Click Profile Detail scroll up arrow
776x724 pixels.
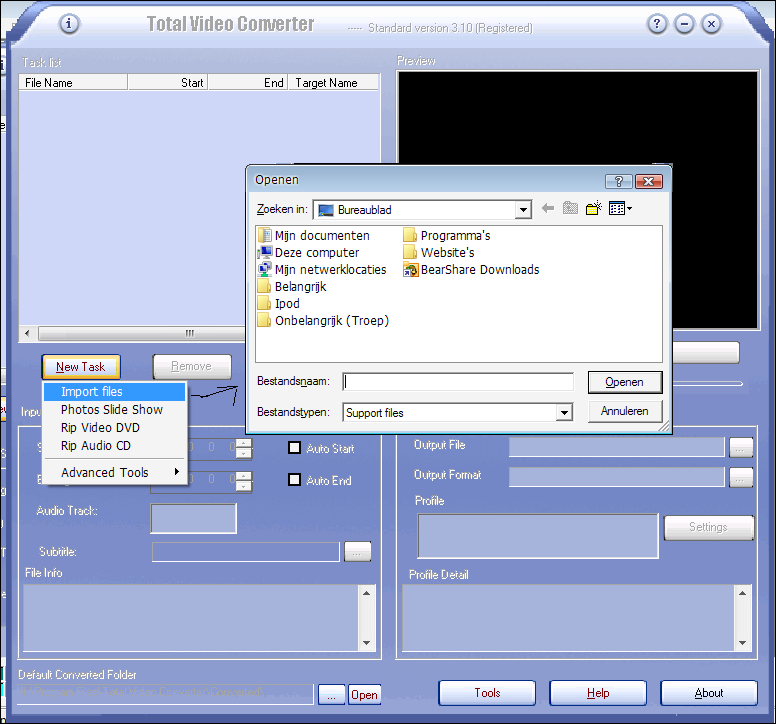click(x=742, y=593)
